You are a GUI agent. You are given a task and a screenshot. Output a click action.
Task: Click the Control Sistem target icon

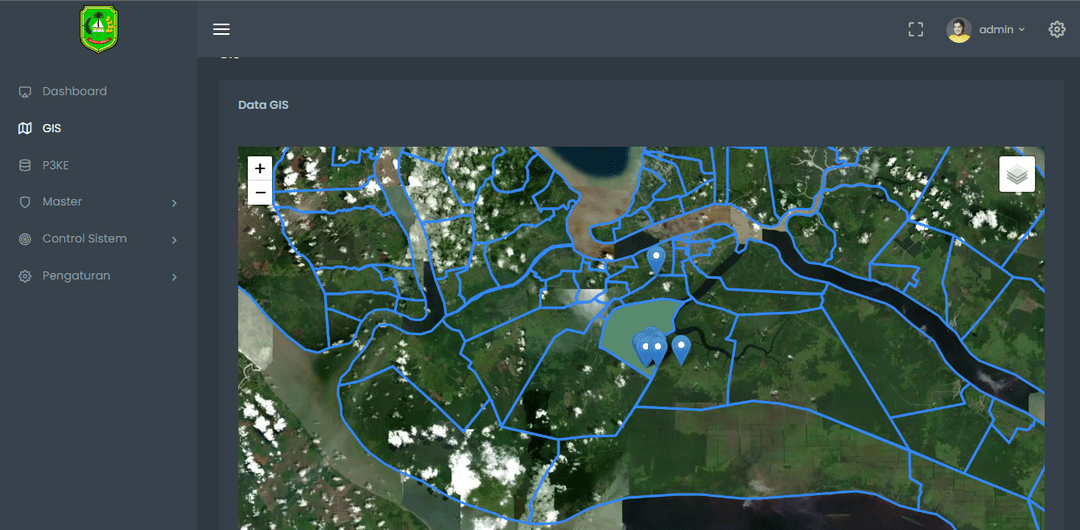(25, 239)
